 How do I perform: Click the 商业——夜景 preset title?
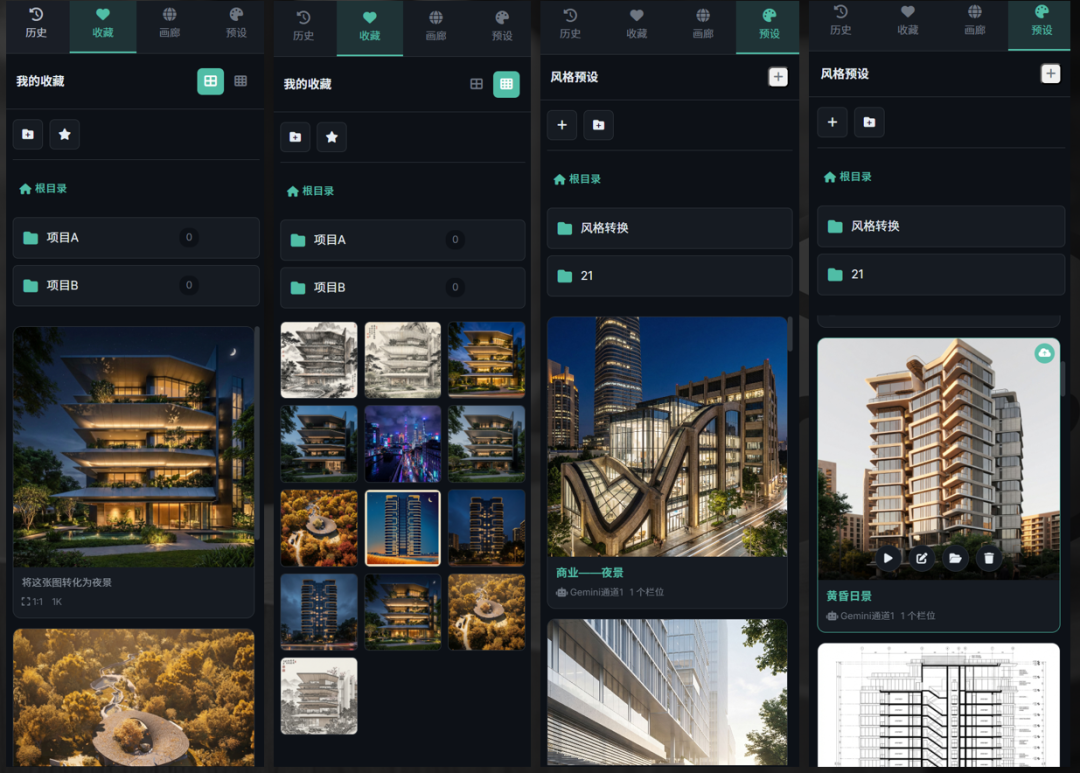tap(590, 573)
